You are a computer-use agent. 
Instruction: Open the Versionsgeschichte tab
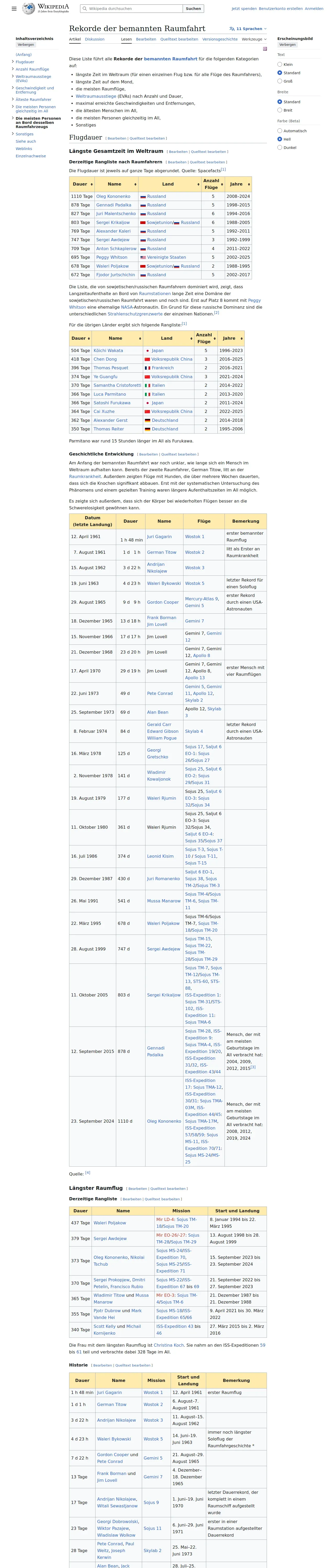[x=220, y=39]
